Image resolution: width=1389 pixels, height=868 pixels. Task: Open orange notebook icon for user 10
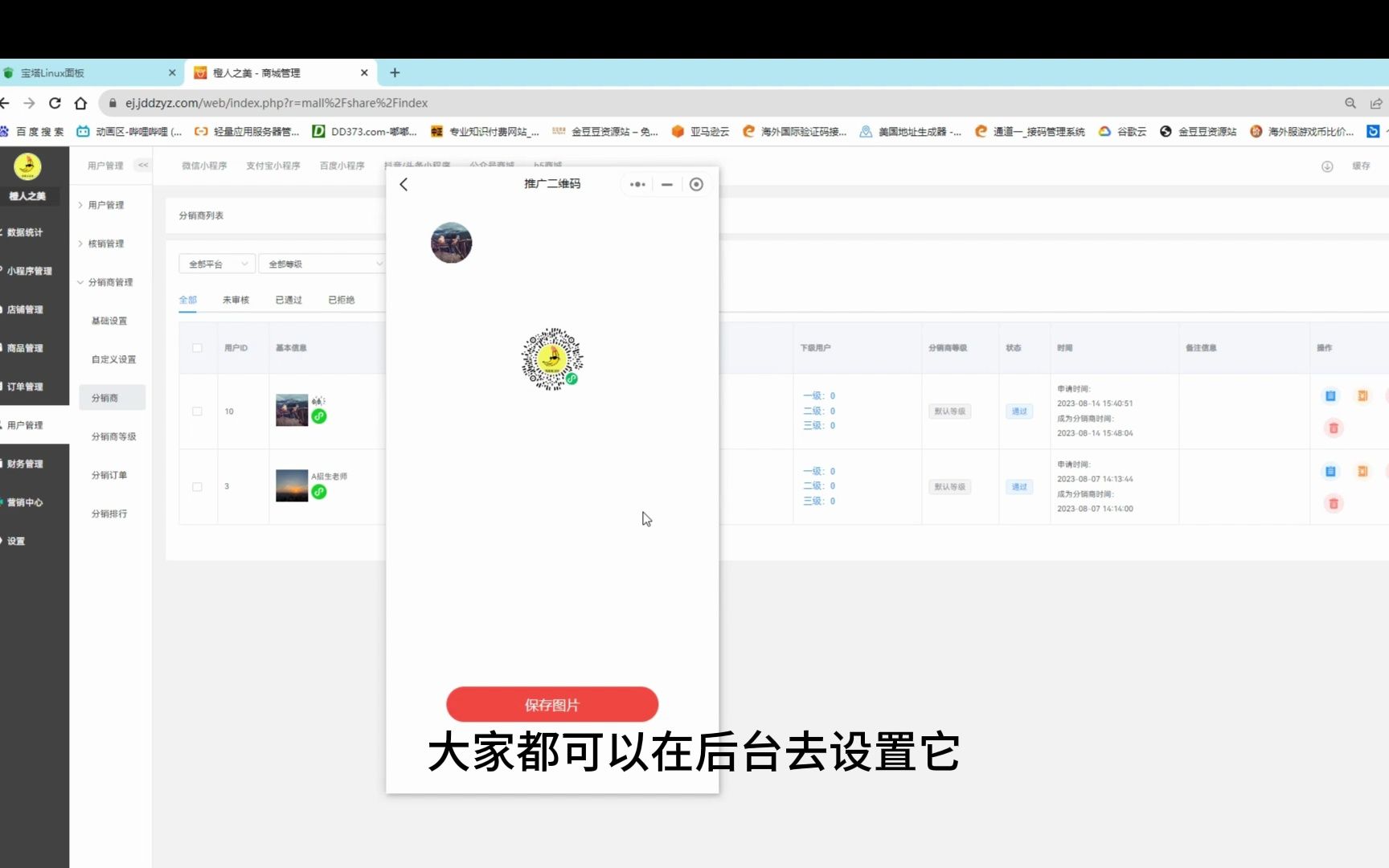point(1362,395)
